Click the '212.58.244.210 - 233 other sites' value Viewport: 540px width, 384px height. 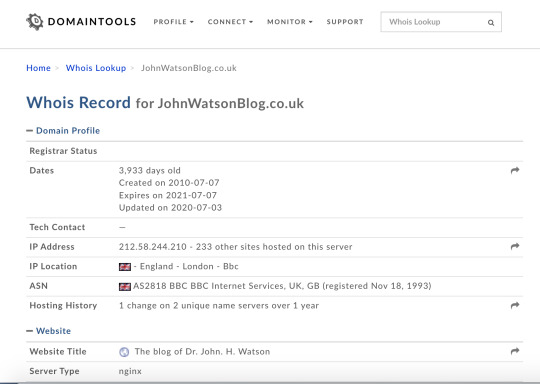point(236,247)
